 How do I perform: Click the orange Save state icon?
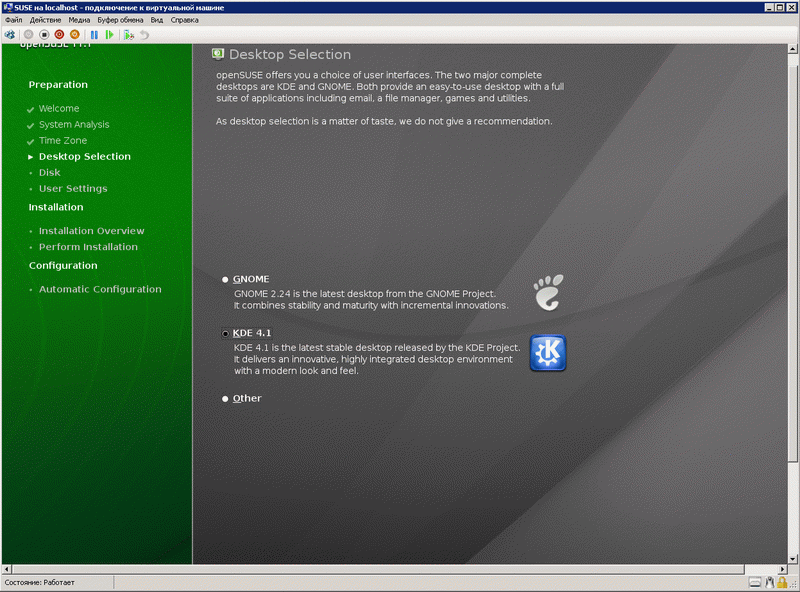click(74, 35)
